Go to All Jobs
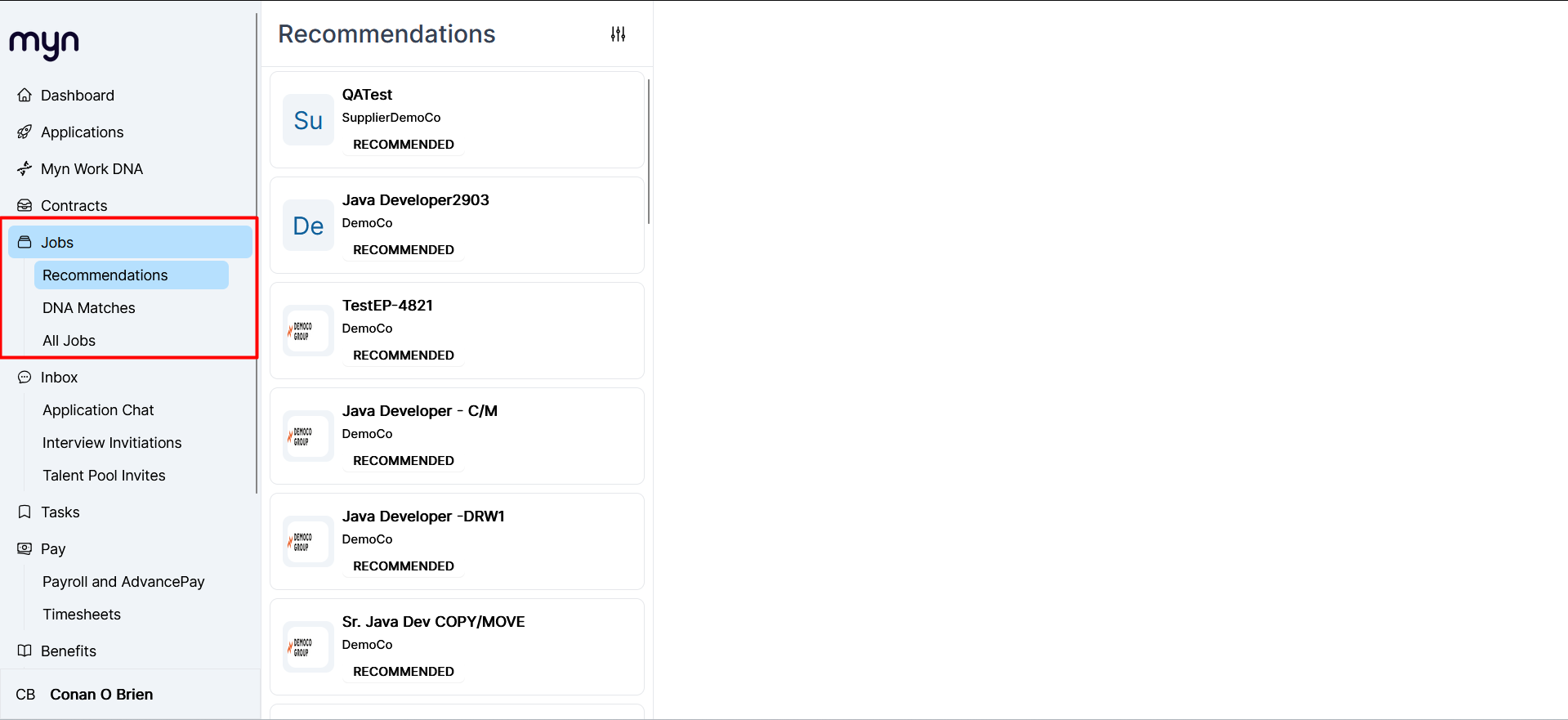Viewport: 1568px width, 720px height. 69,340
